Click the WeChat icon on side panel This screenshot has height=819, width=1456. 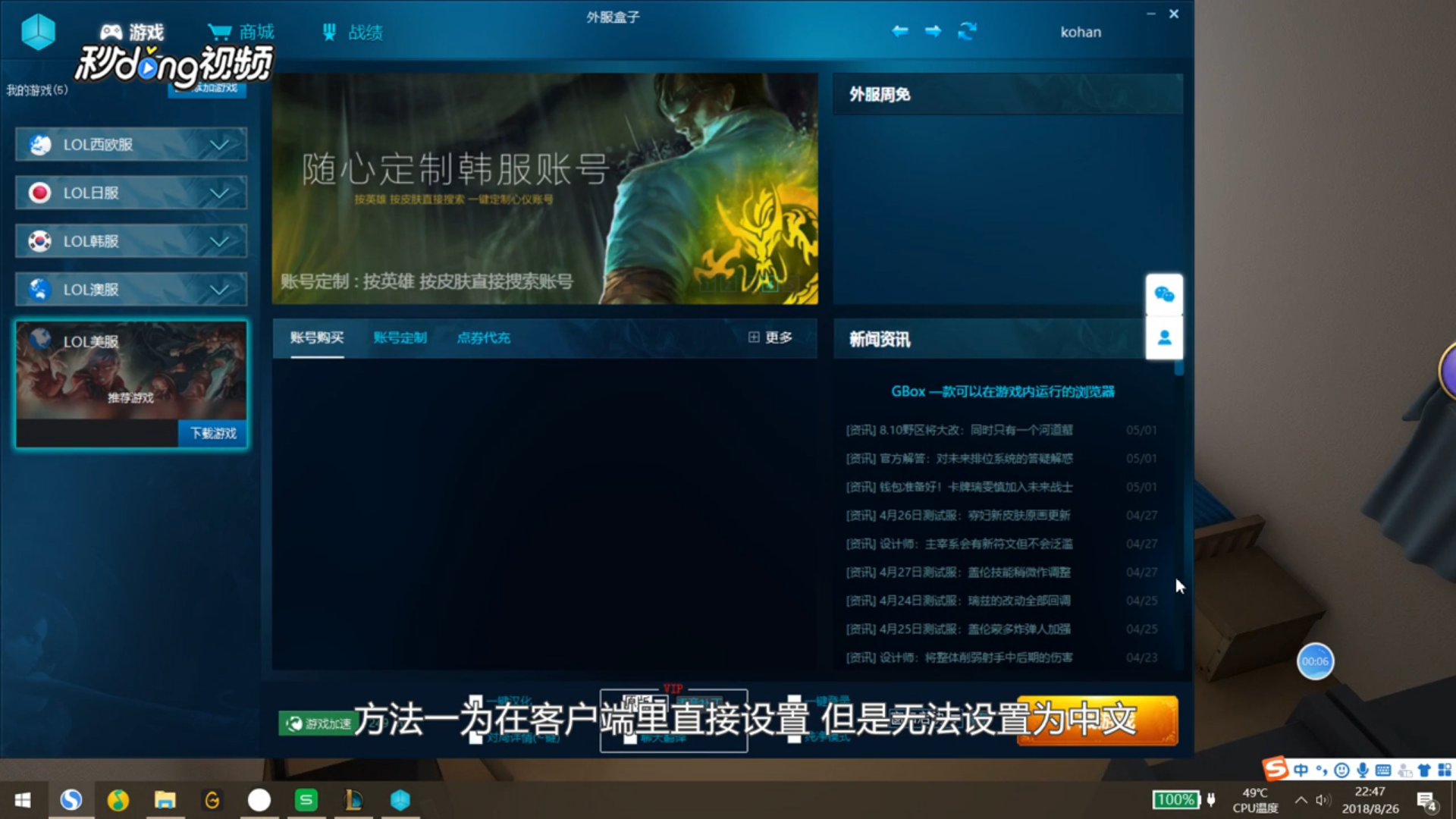(1164, 294)
